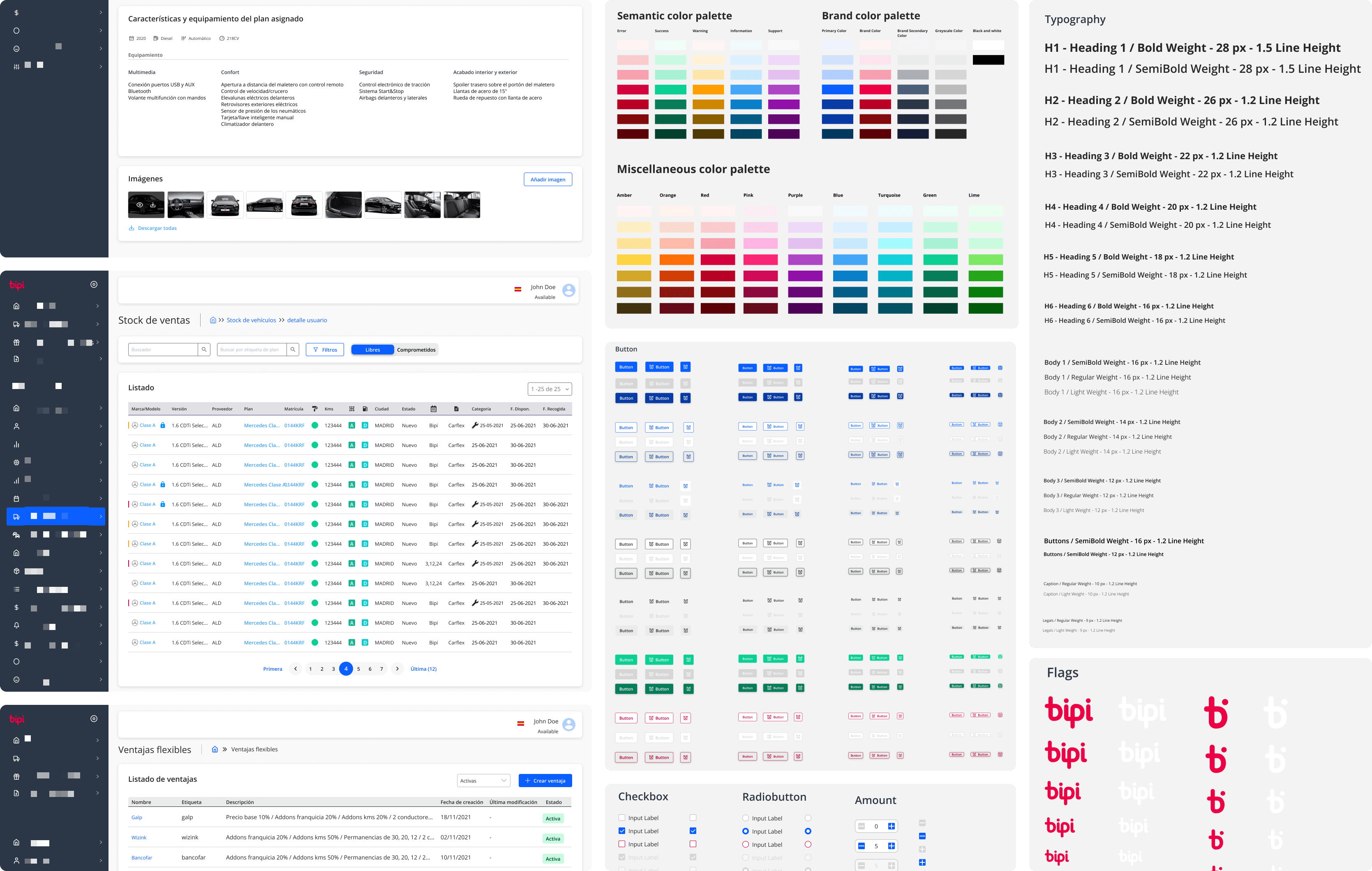Click the gearbox column header icon

[351, 409]
